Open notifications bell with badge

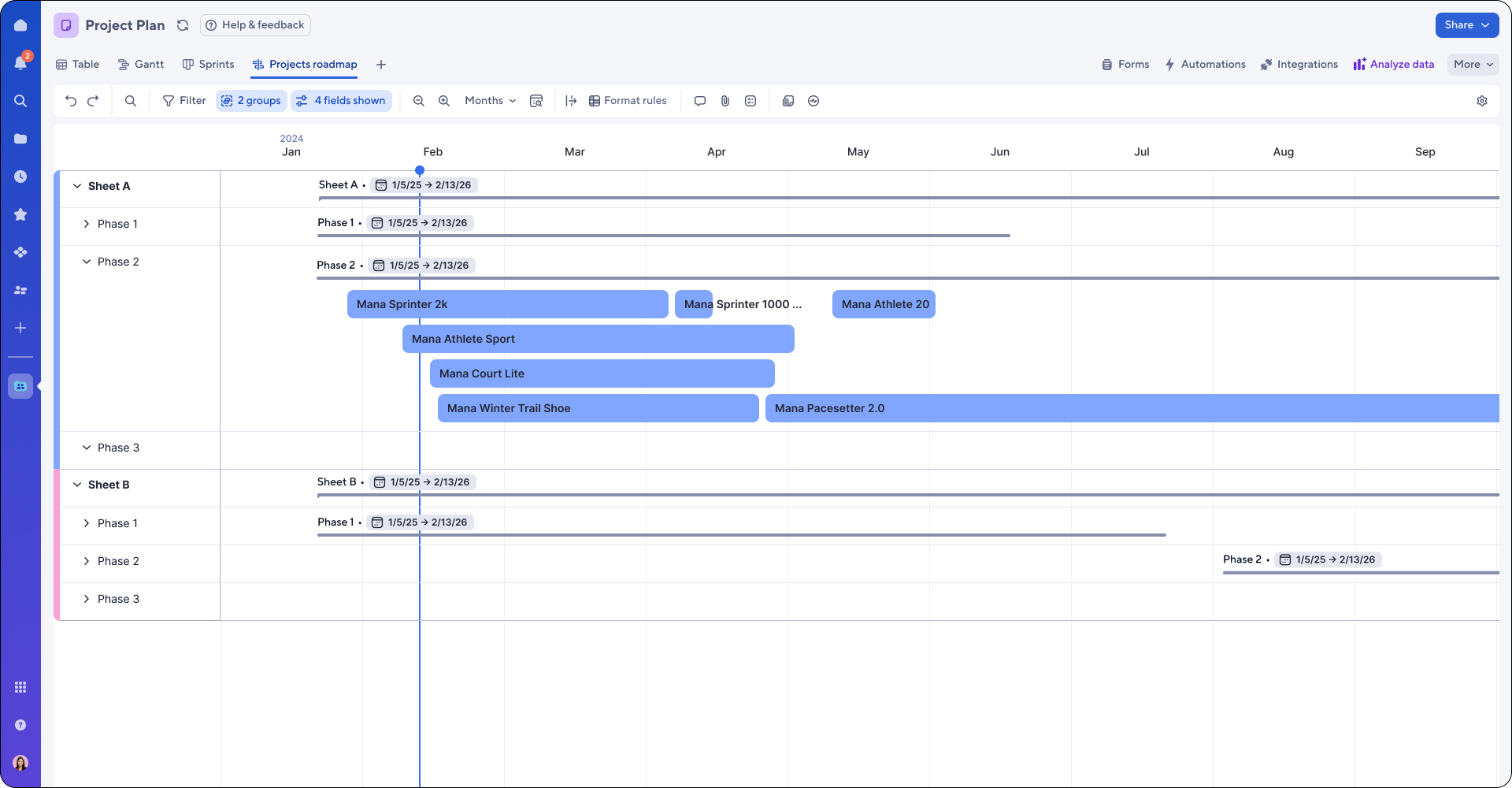pos(21,62)
